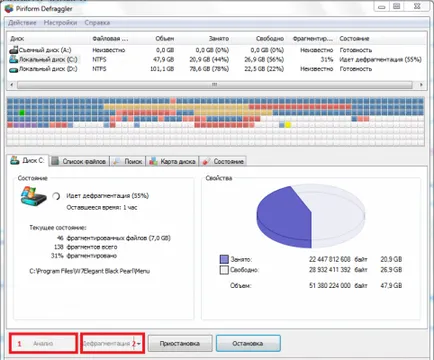The height and width of the screenshot is (360, 434).
Task: Click the green block in drive map
Action: 22,113
